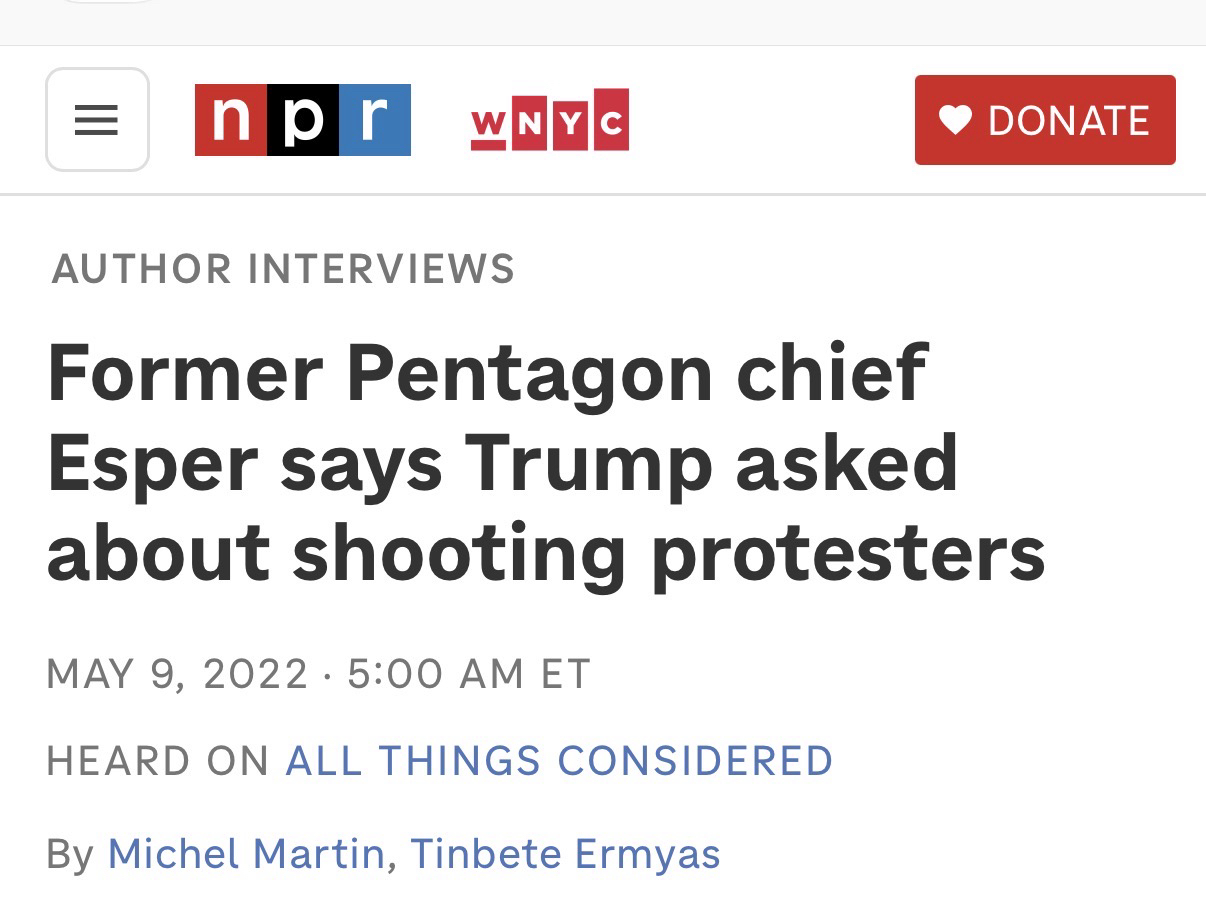
Task: Open Tinbete Ermyas's author page
Action: [x=565, y=854]
